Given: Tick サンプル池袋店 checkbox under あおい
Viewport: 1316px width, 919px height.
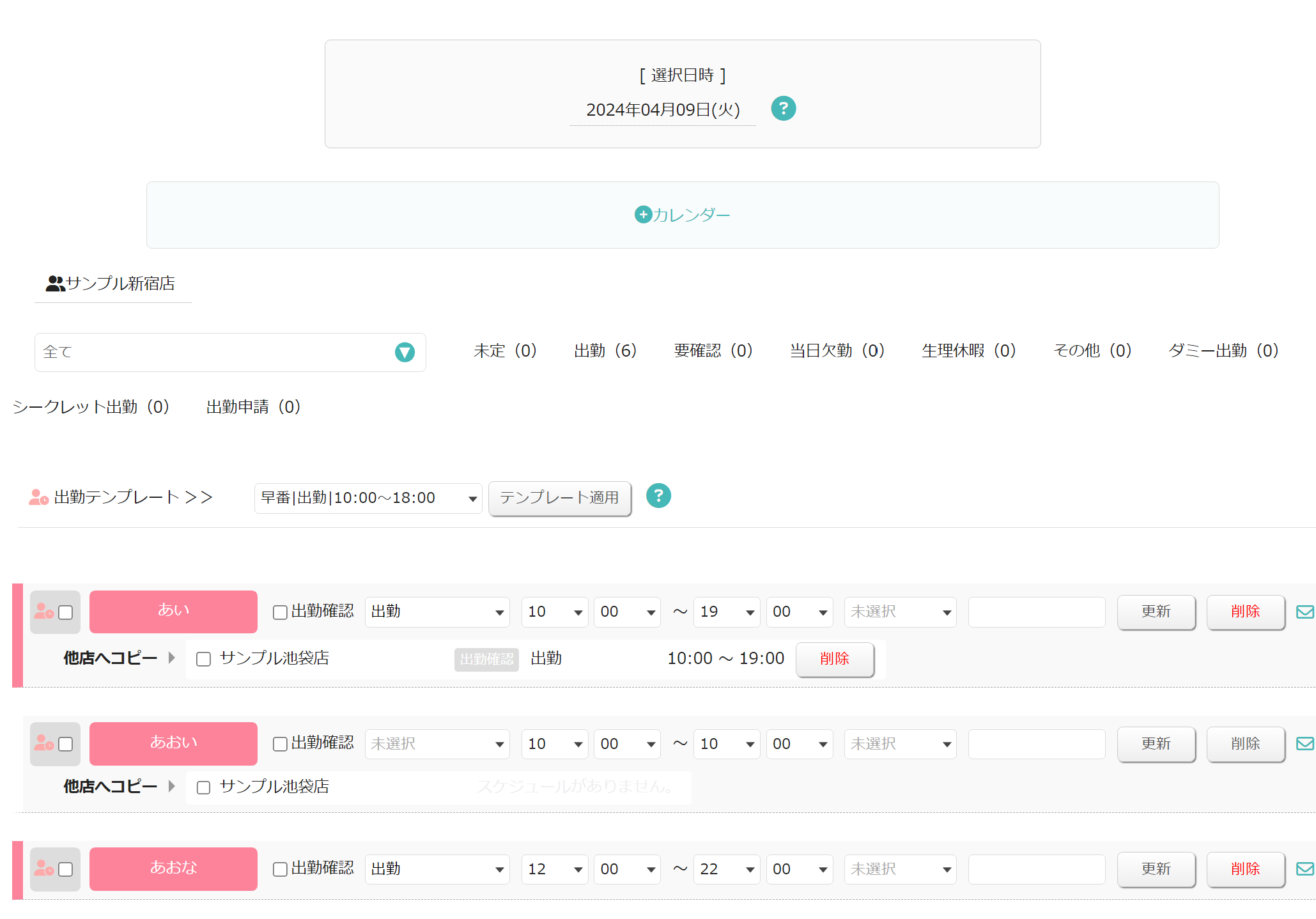Looking at the screenshot, I should pyautogui.click(x=203, y=787).
